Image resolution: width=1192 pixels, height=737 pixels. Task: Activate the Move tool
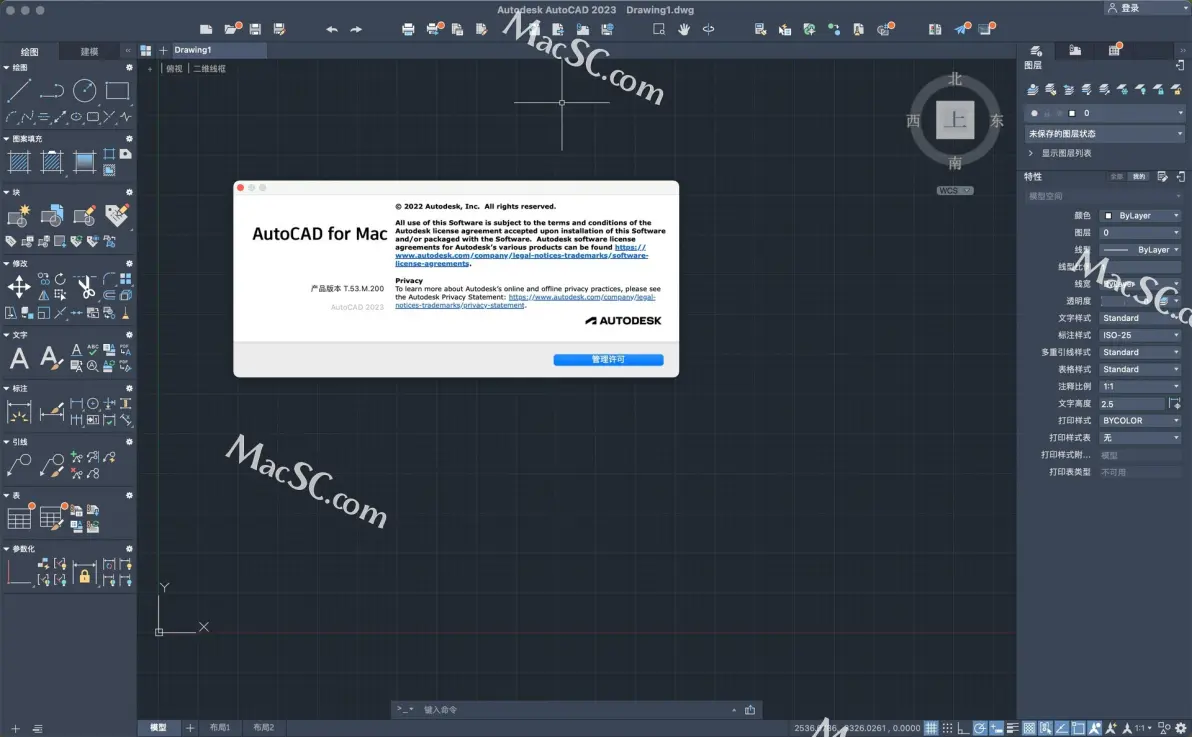tap(19, 287)
